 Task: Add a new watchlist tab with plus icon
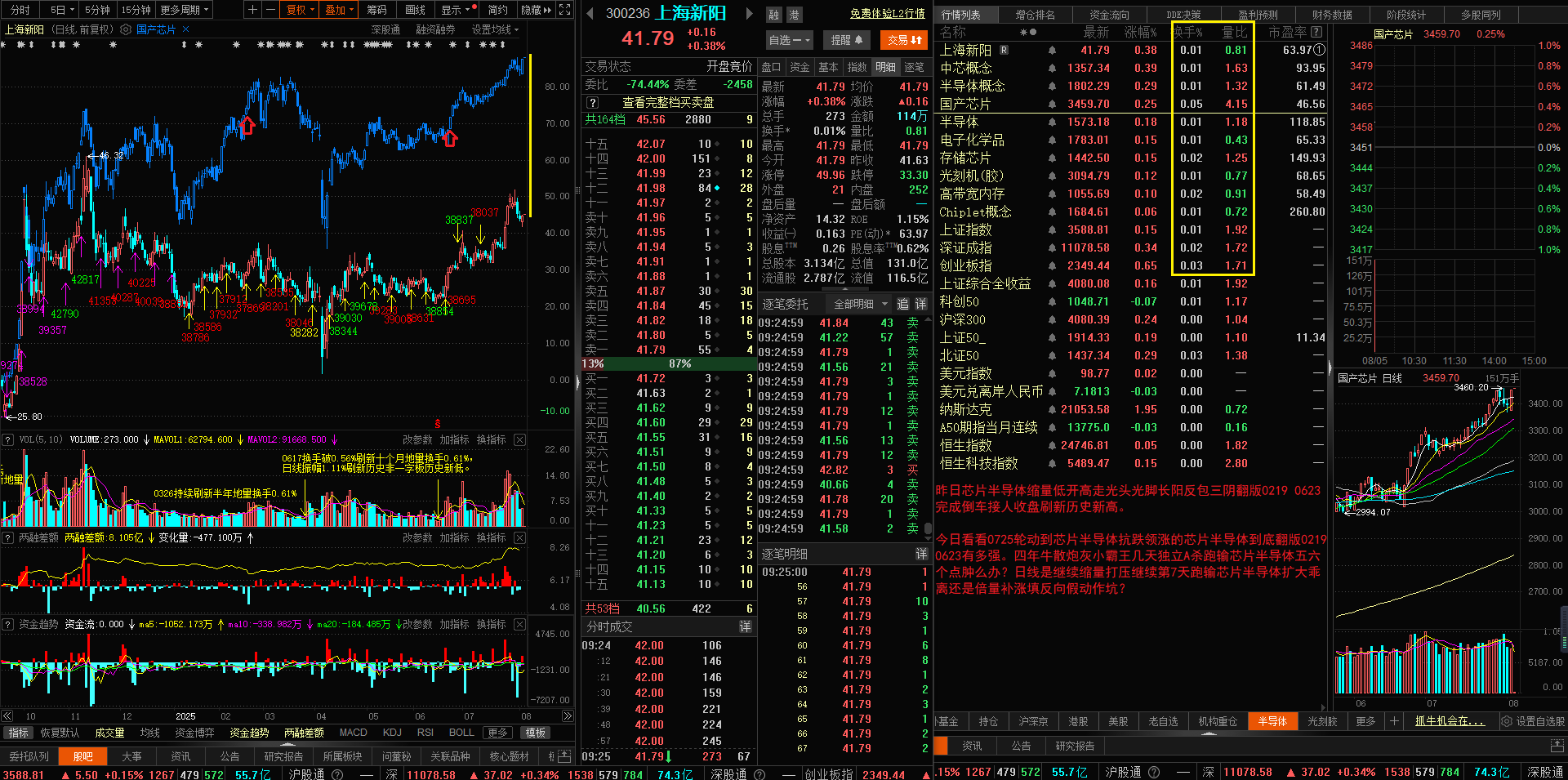point(1395,721)
